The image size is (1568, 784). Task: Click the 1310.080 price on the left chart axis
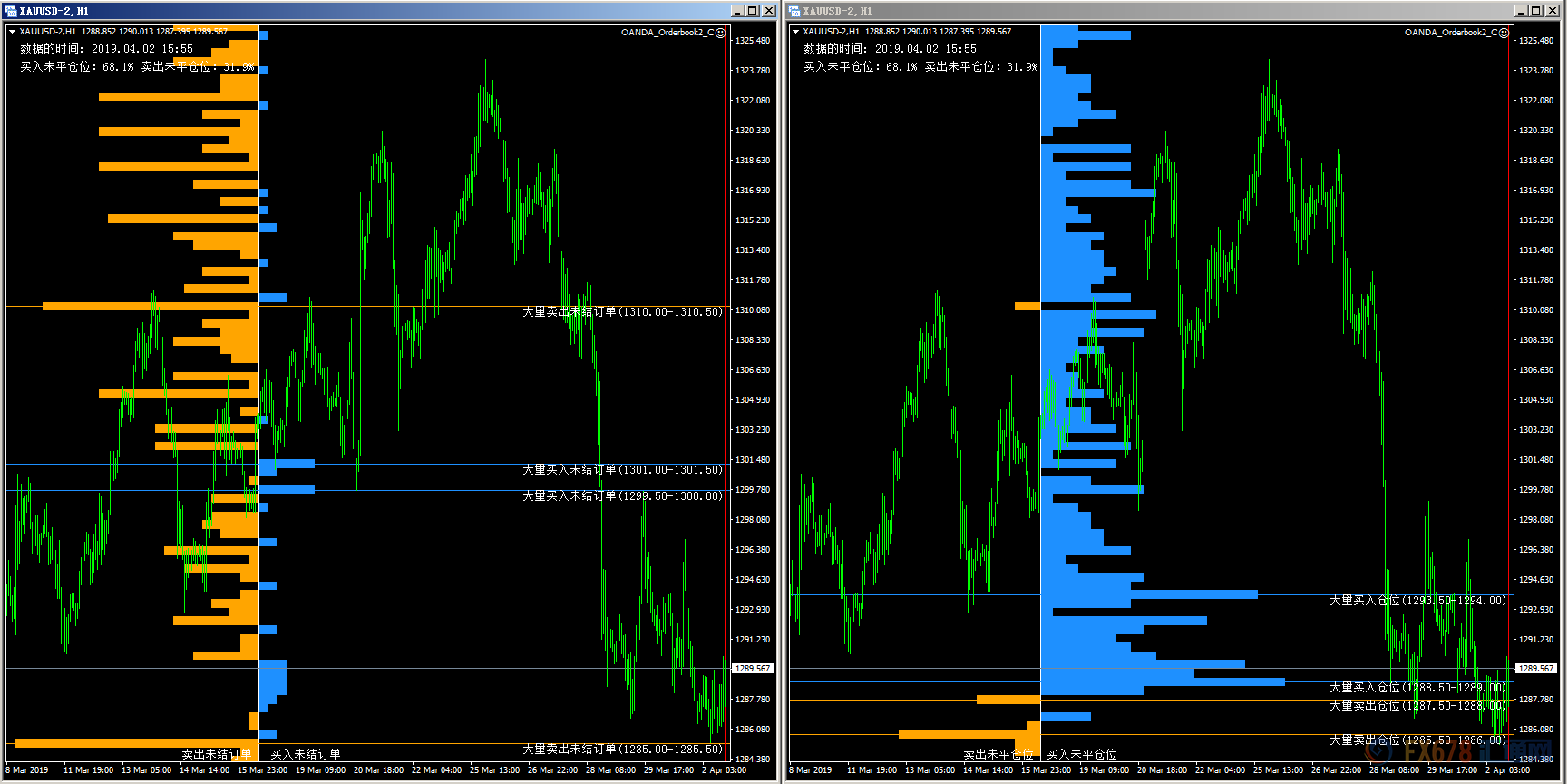[x=753, y=310]
